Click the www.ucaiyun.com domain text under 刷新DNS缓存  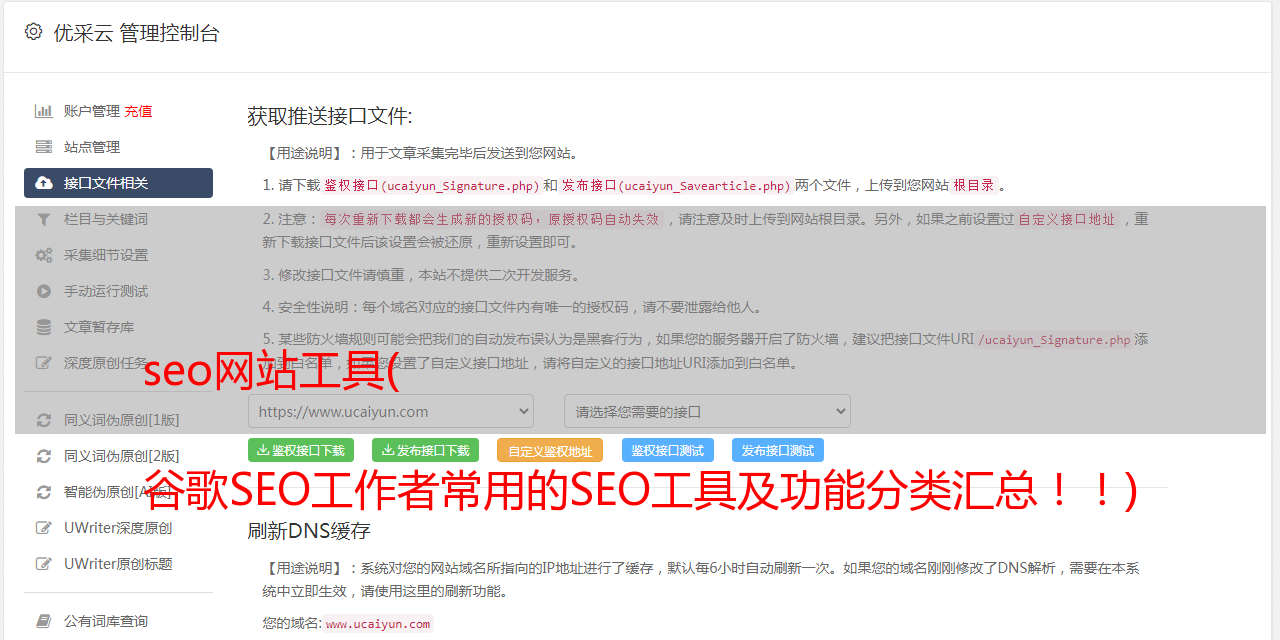pyautogui.click(x=378, y=624)
